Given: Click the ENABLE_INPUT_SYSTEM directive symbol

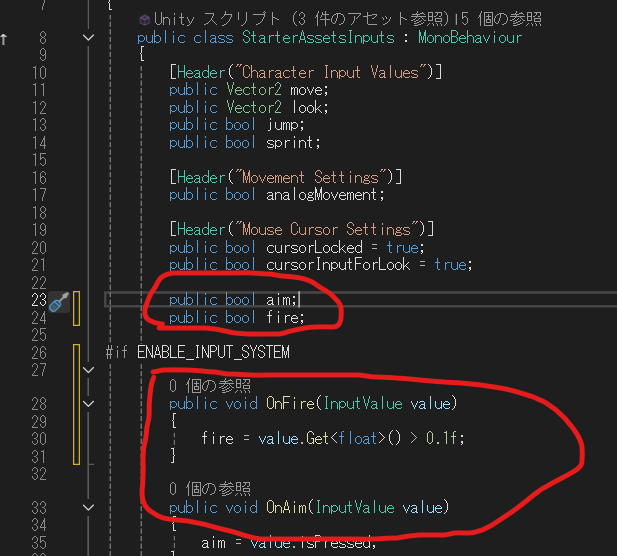Looking at the screenshot, I should 213,352.
